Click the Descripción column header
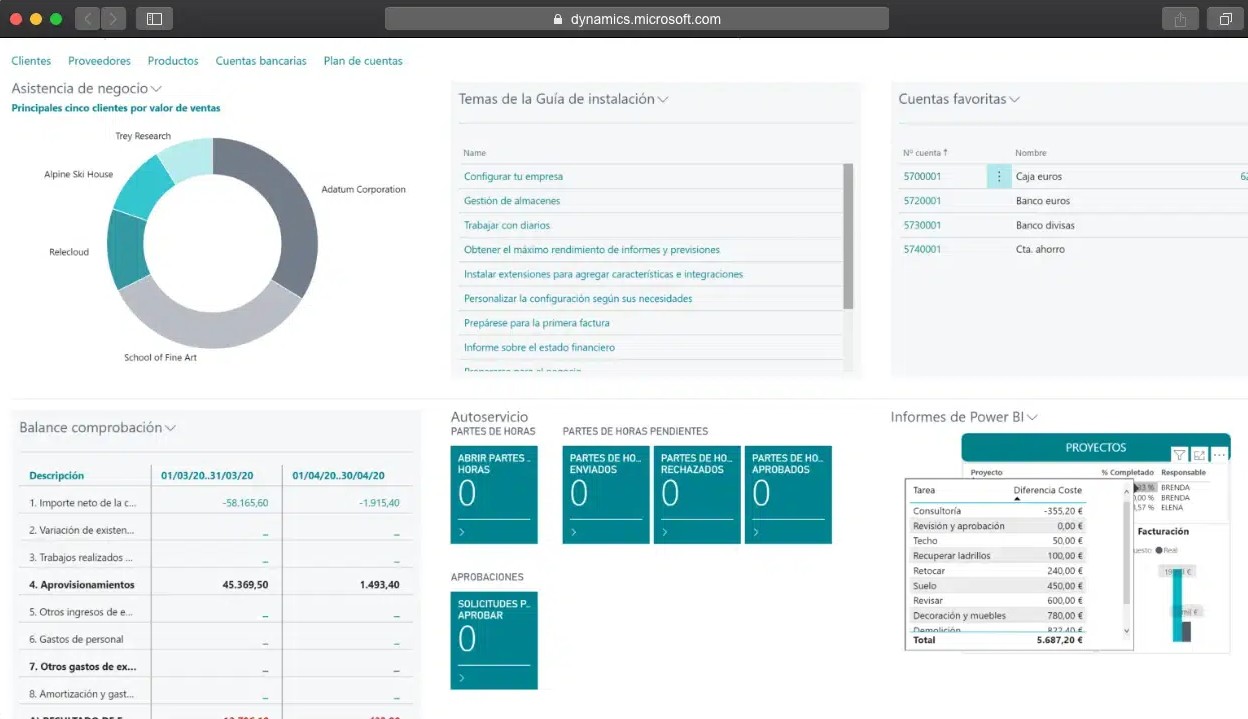1248x719 pixels. tap(57, 476)
